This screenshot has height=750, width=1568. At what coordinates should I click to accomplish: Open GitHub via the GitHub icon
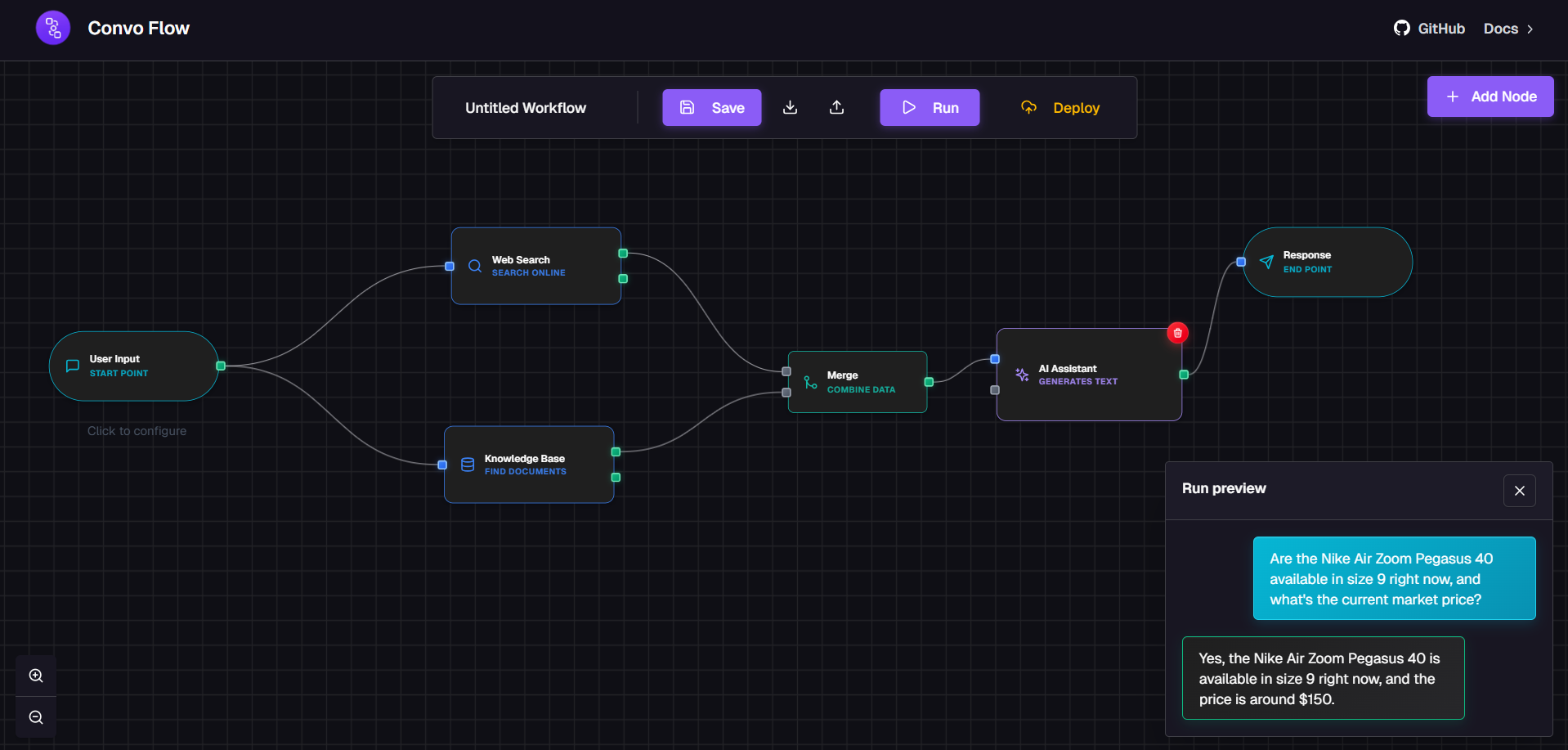[x=1402, y=27]
